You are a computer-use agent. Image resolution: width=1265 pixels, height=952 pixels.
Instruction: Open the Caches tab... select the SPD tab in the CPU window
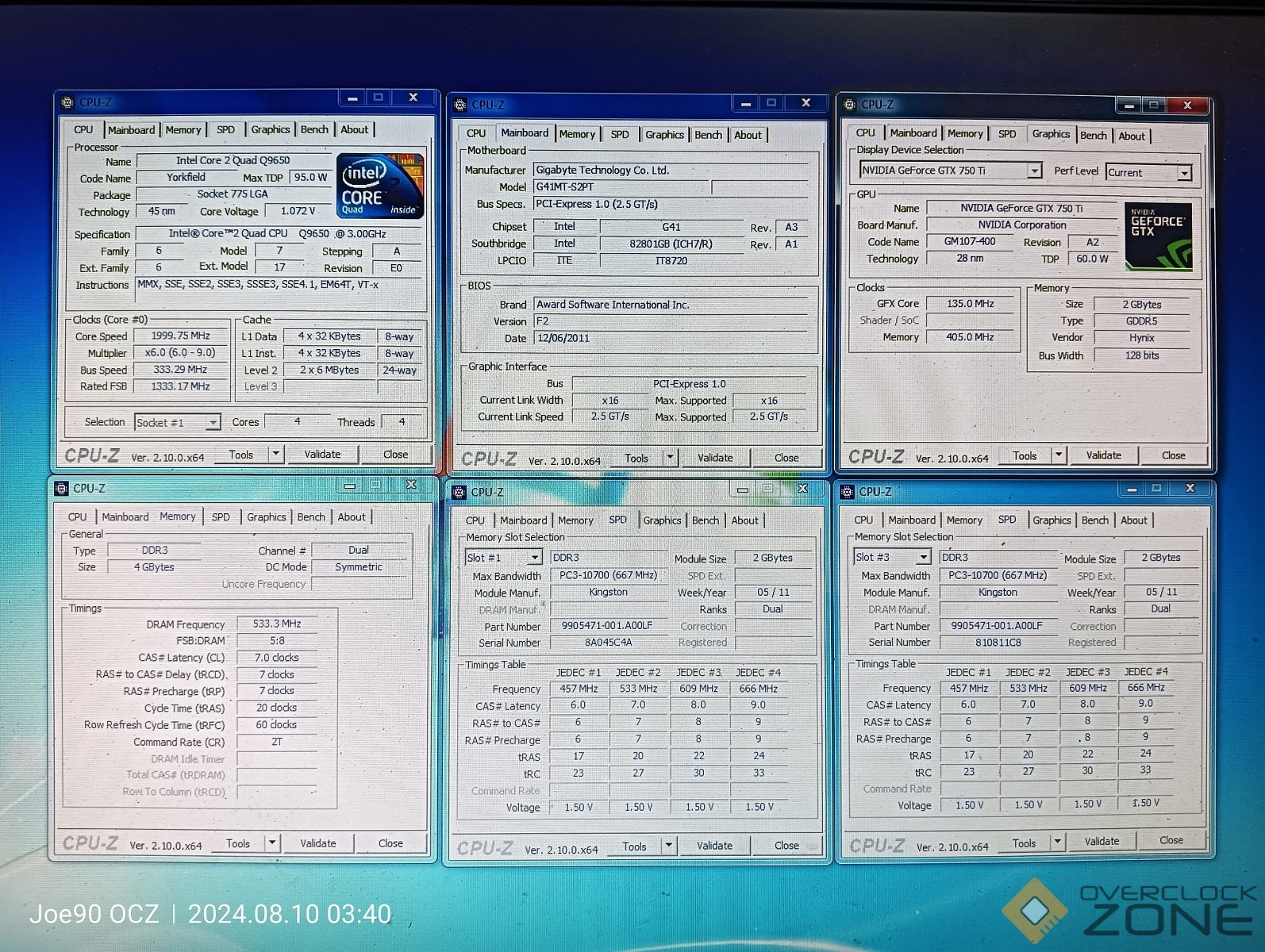click(x=226, y=129)
